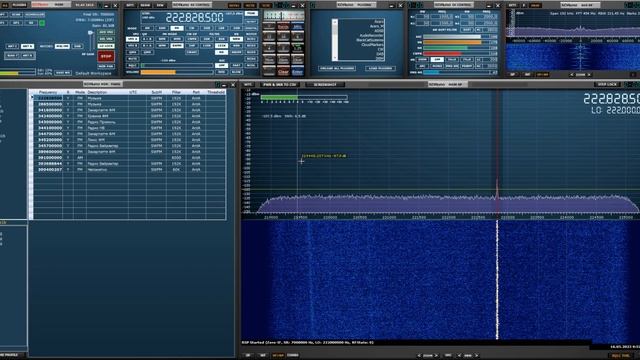640x360 pixels.
Task: Click the zoom-in arrow right of ZOOM in Main SP
Action: [x=436, y=356]
